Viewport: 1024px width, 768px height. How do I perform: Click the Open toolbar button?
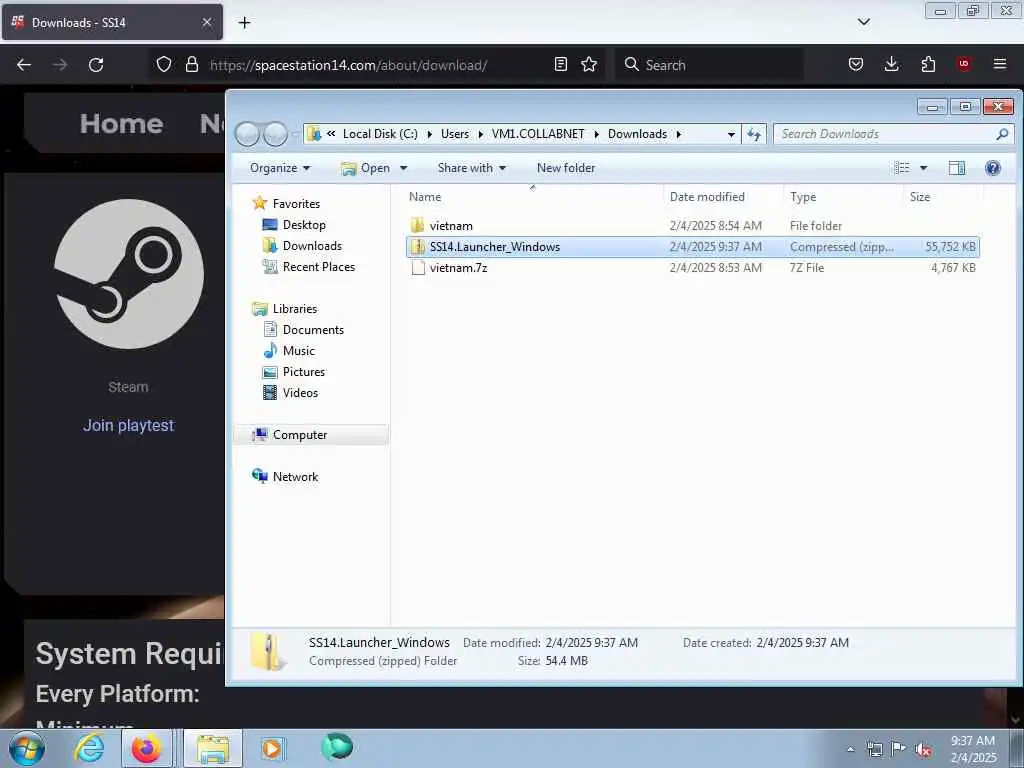point(366,168)
